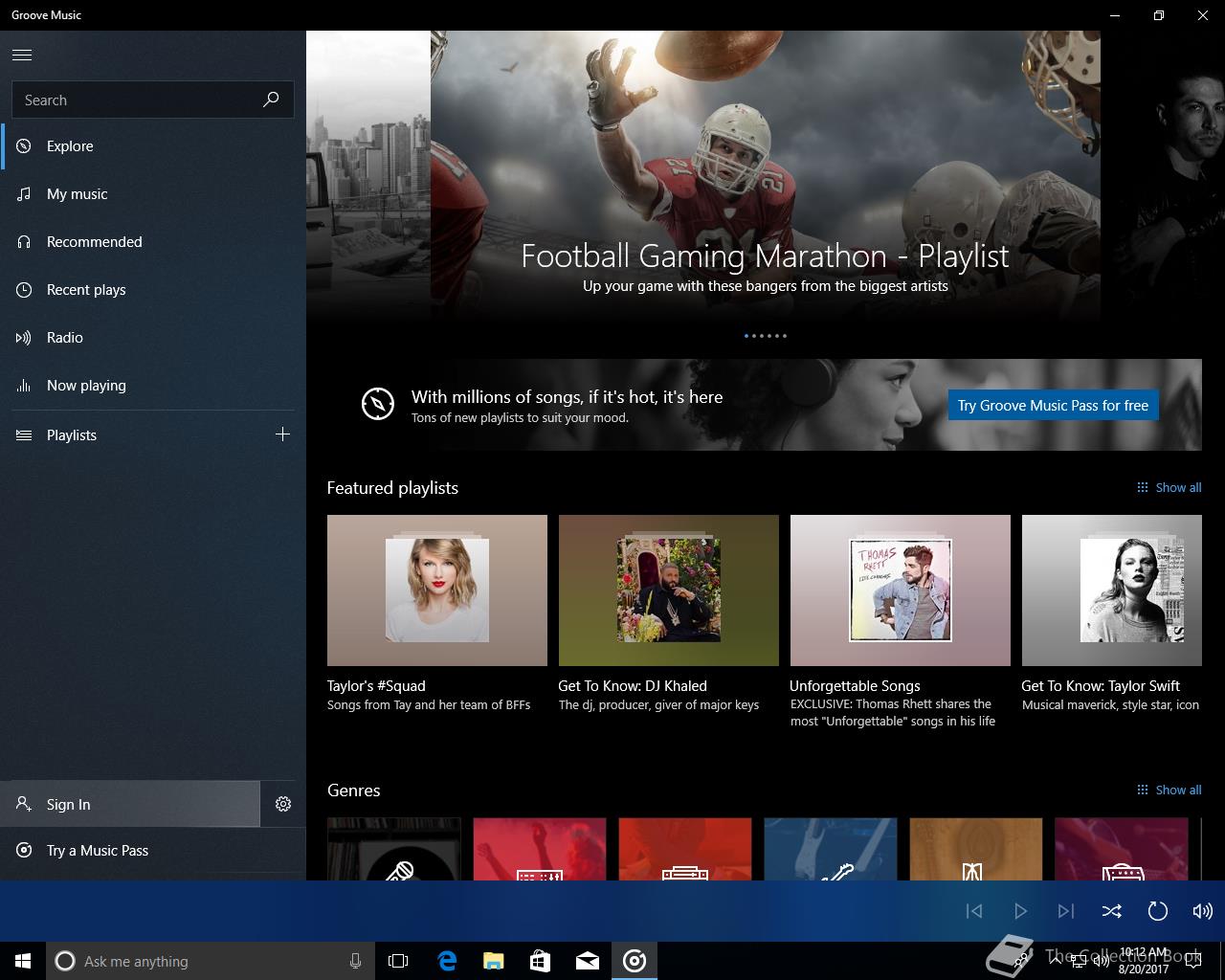1225x980 pixels.
Task: Open the red keyboard genre tile
Action: click(540, 849)
